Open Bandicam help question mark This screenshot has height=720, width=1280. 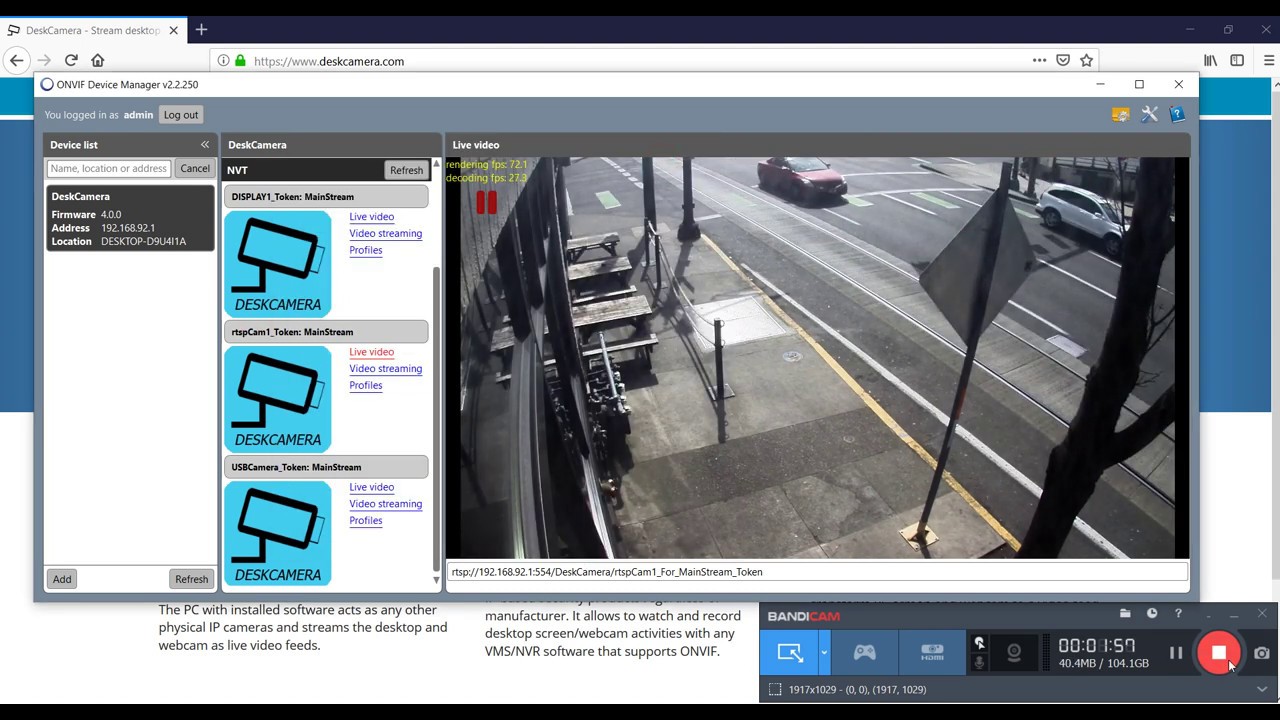click(1178, 613)
